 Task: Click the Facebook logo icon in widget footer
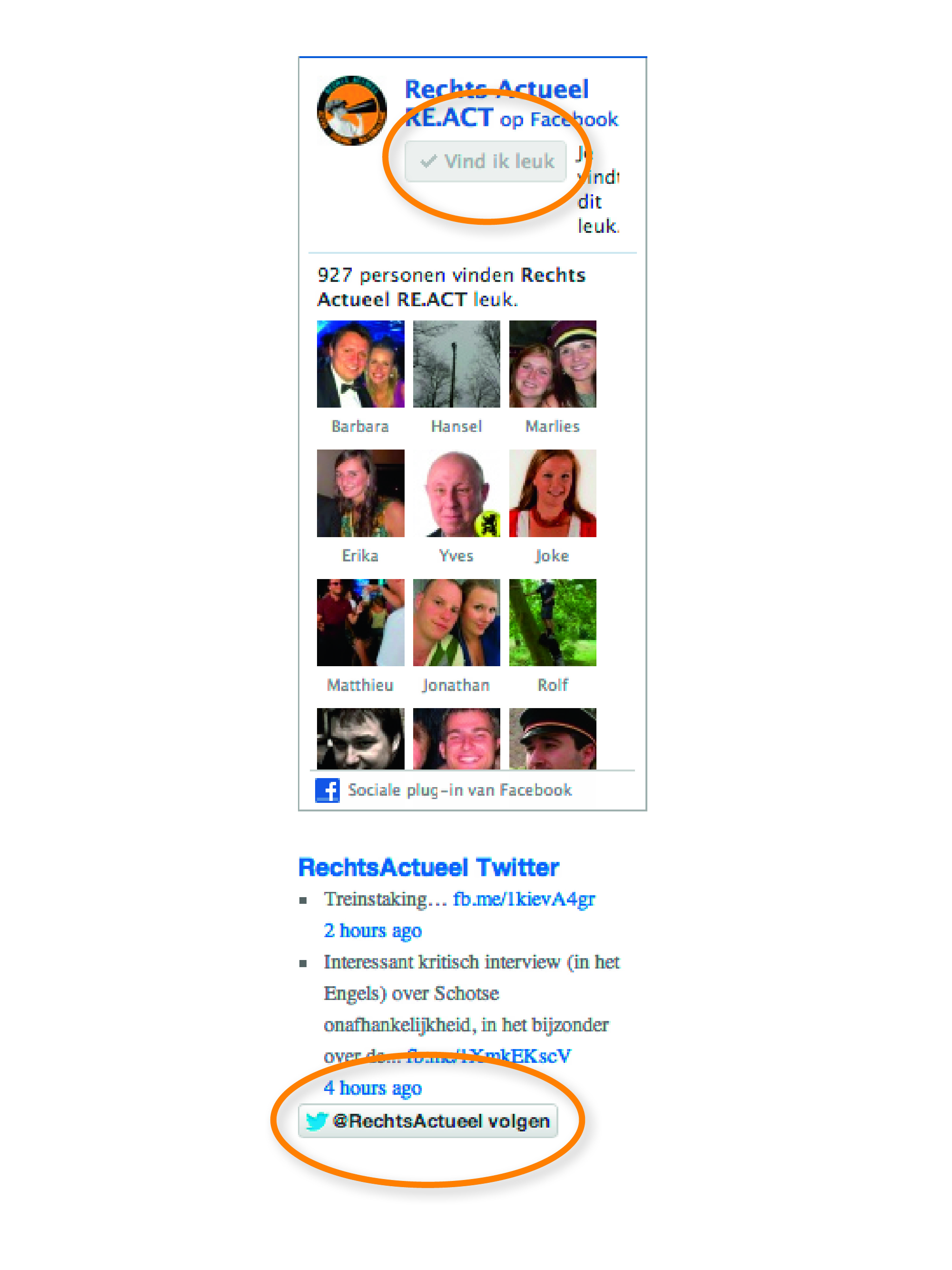[327, 790]
